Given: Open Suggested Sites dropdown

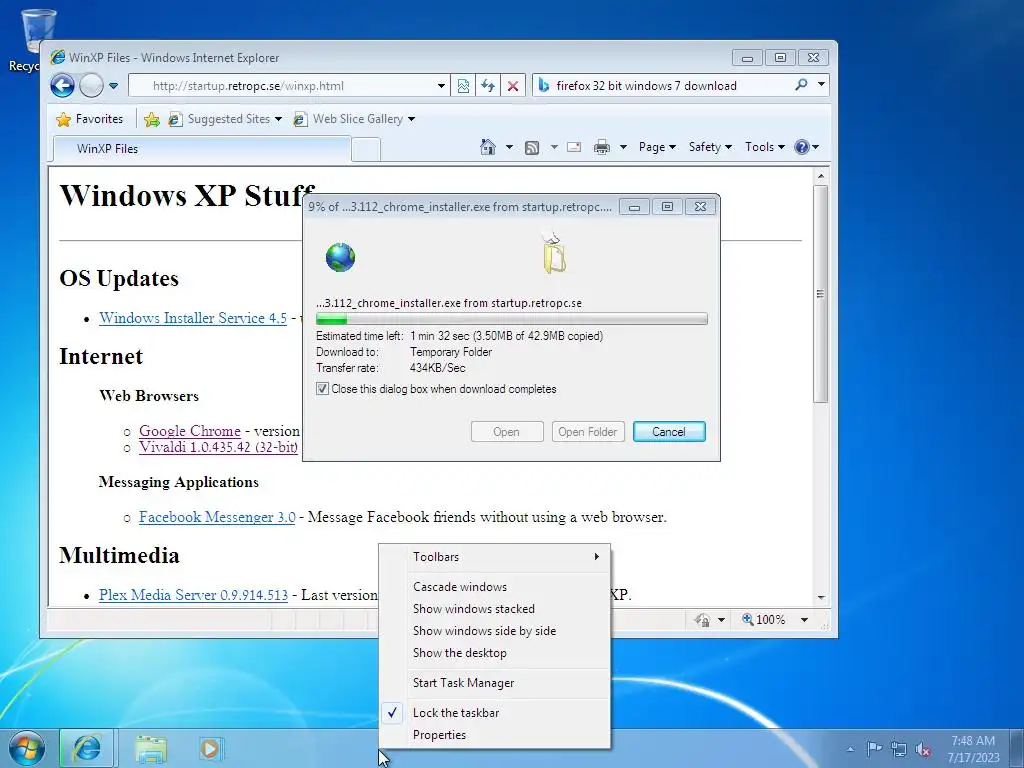Looking at the screenshot, I should coord(225,119).
